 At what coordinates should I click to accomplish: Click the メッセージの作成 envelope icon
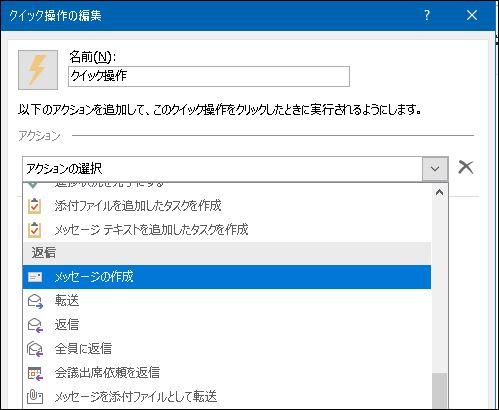(35, 277)
